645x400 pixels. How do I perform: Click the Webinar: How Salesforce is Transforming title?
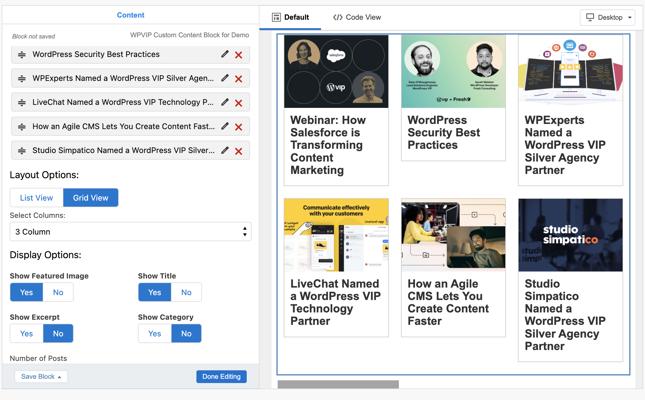[328, 145]
